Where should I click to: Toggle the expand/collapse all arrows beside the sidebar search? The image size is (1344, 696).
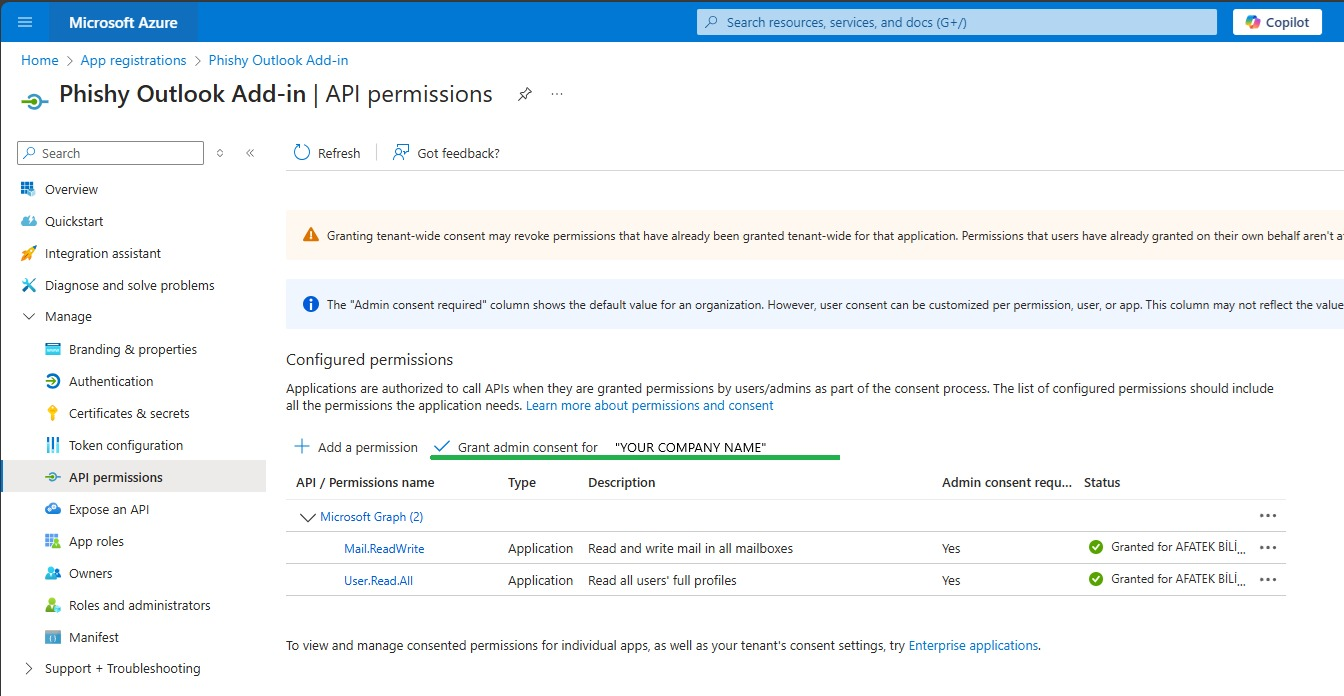tap(220, 153)
